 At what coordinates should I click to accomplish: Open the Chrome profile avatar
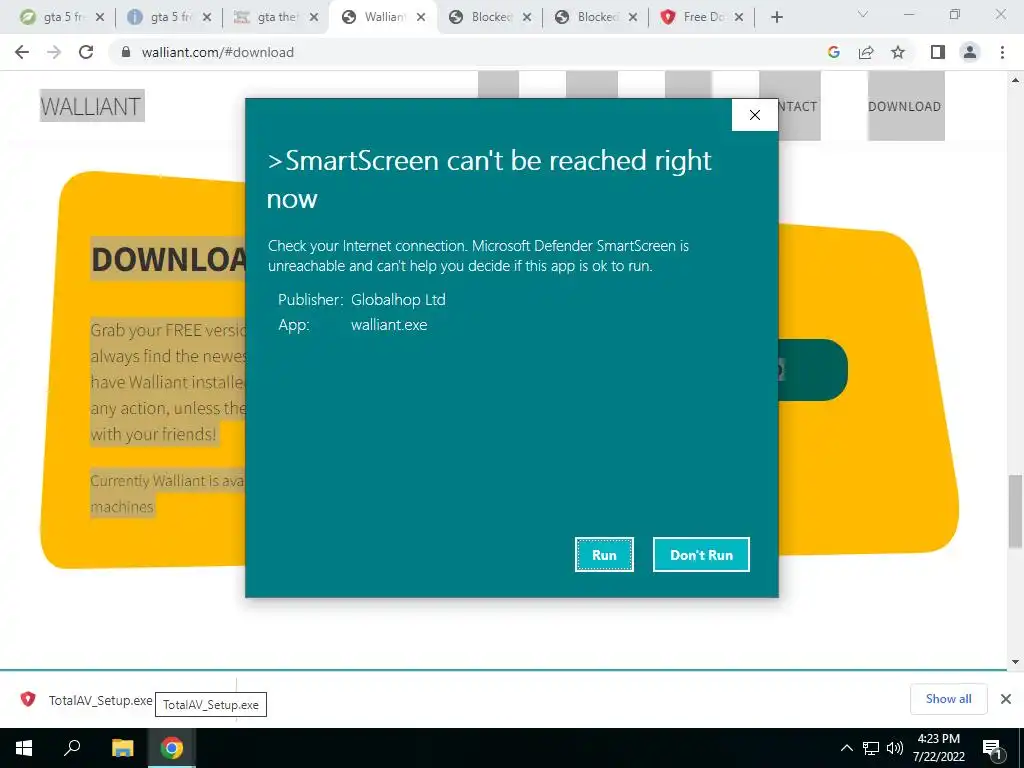970,52
